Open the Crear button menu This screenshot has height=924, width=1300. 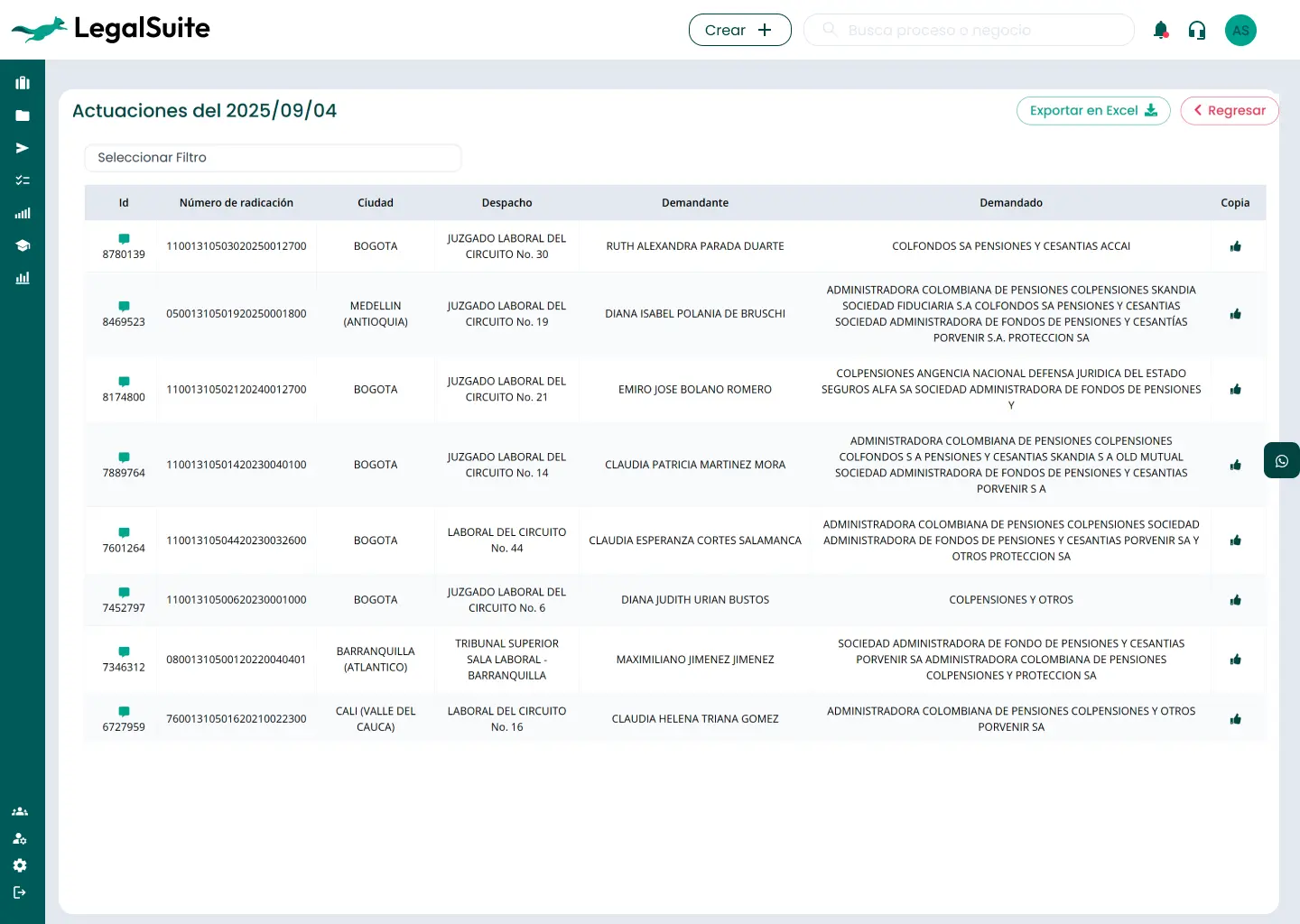click(x=739, y=30)
